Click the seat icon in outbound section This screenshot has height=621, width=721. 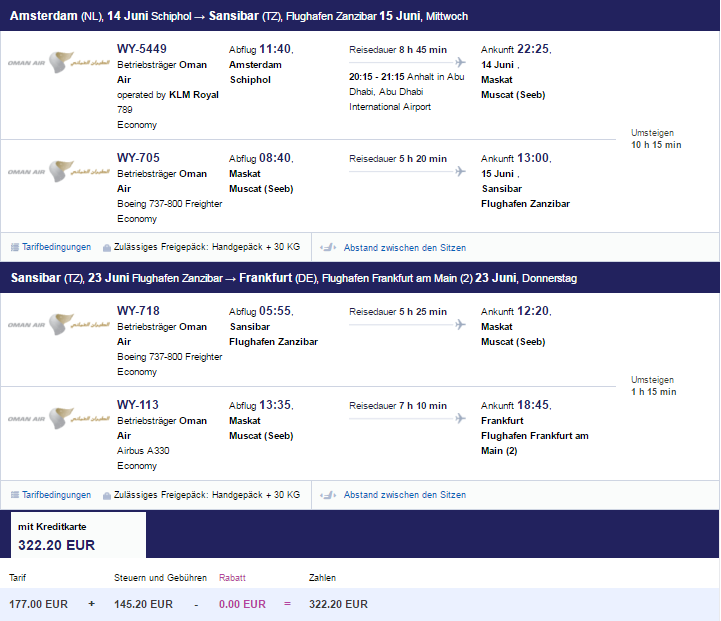328,248
